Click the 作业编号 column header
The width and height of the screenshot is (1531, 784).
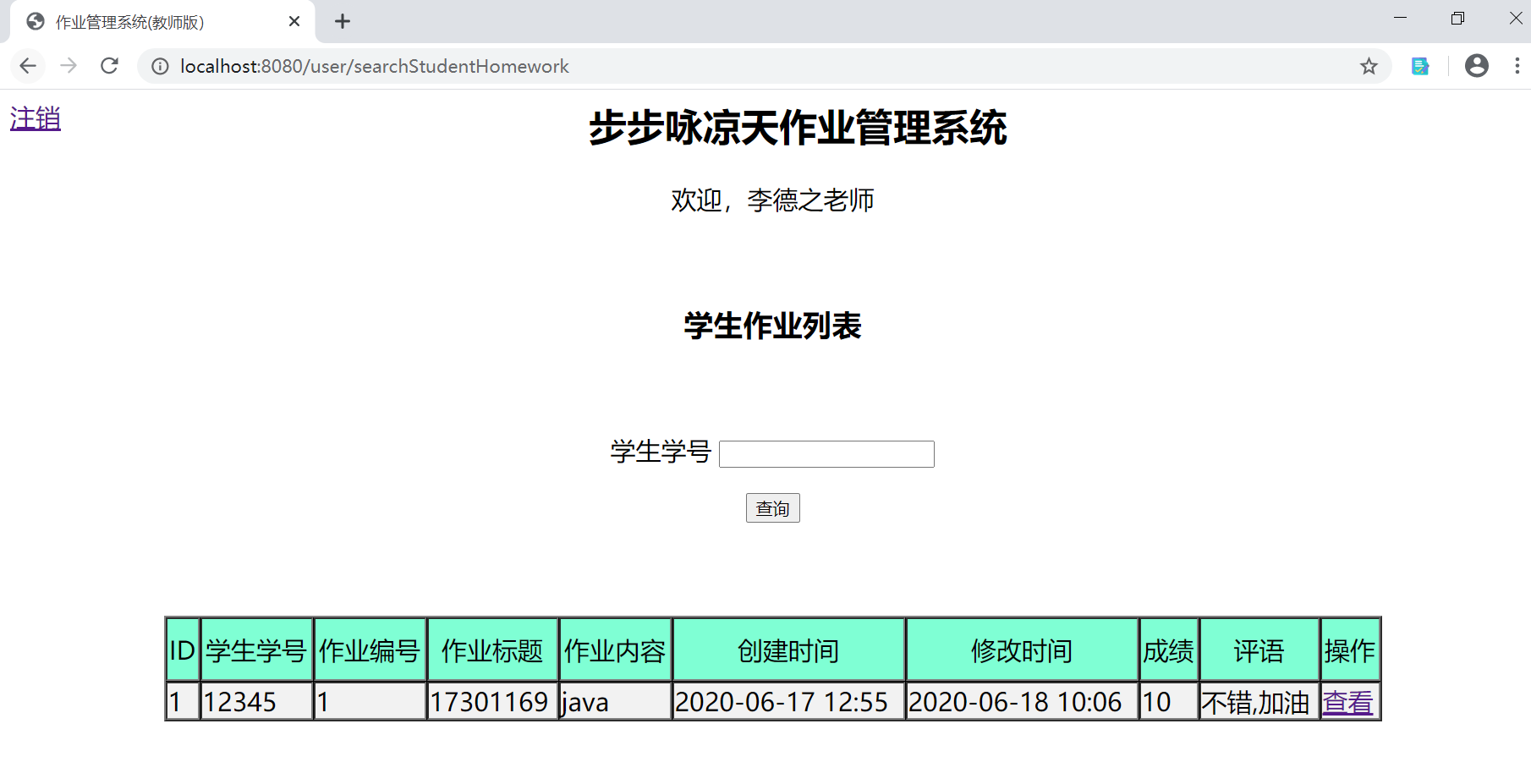(370, 650)
